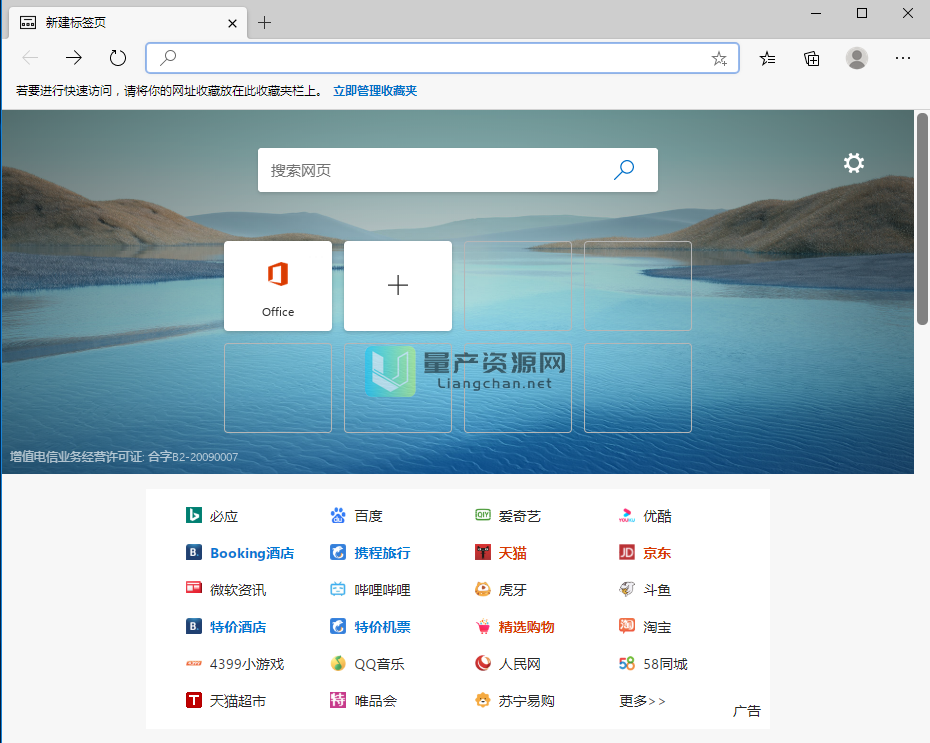930x743 pixels.
Task: Add a site with the plus tile
Action: pos(398,286)
